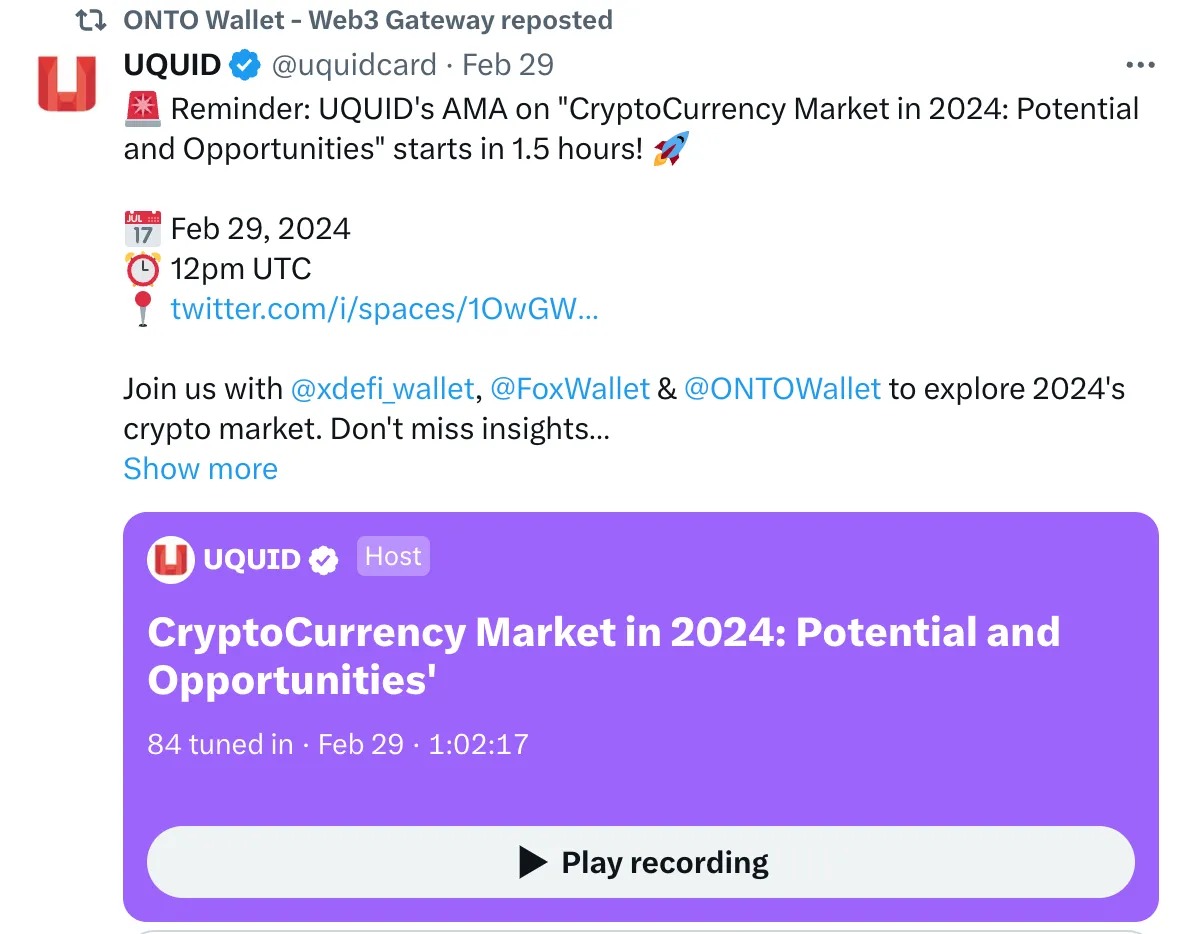Open the @ONTOWallet mention
Viewport: 1182px width, 934px height.
pyautogui.click(x=782, y=389)
